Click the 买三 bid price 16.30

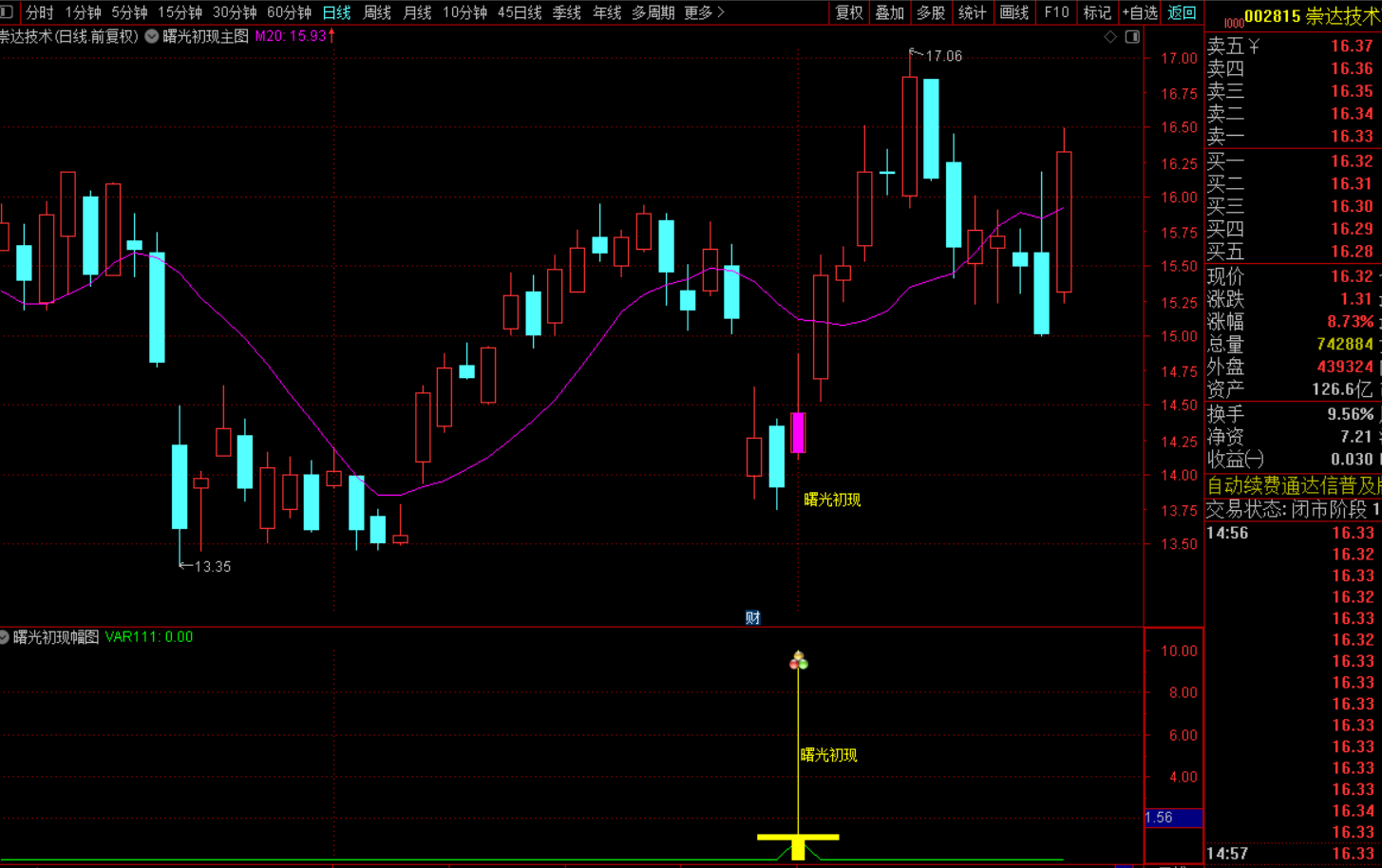(x=1352, y=207)
